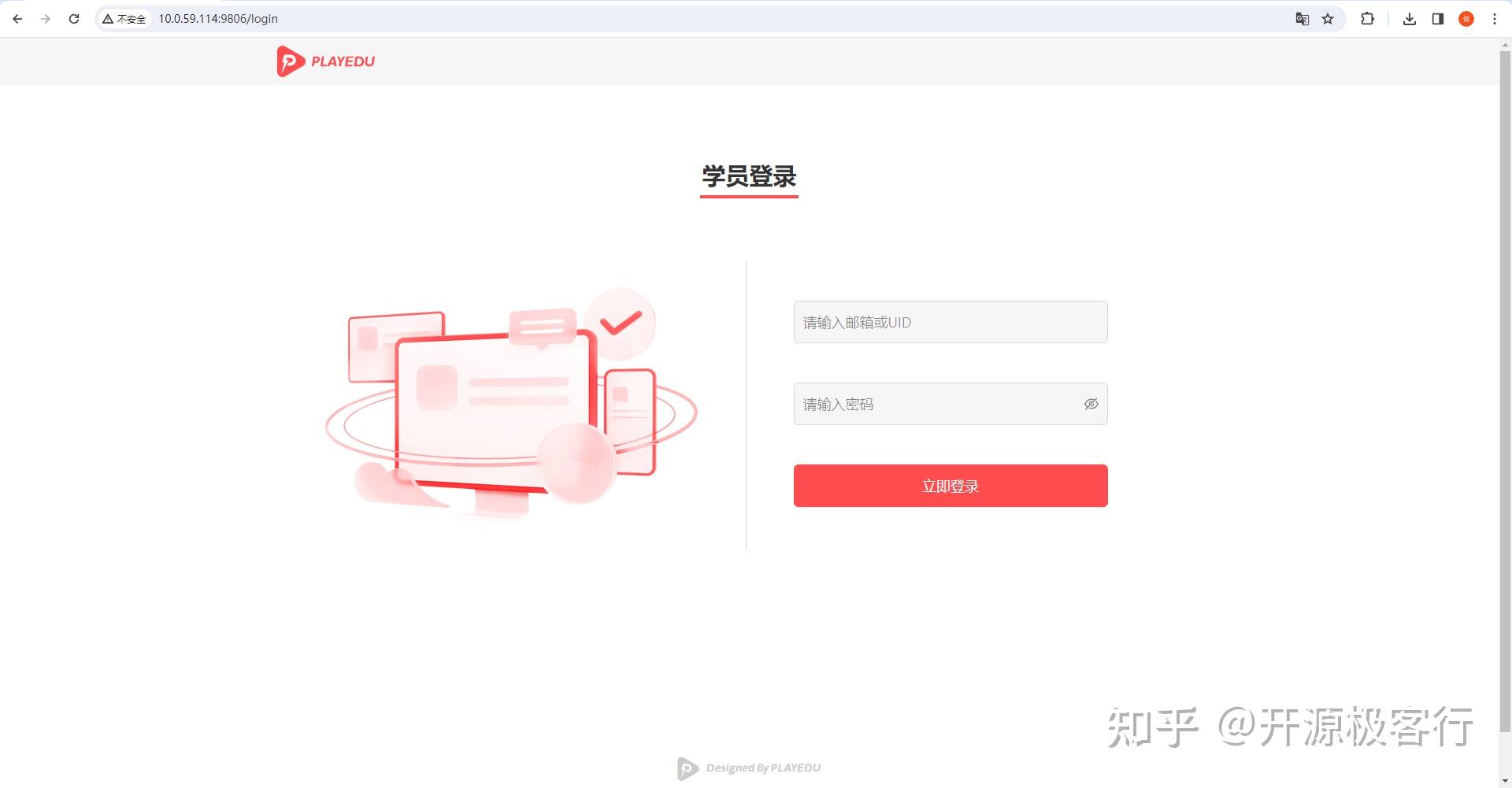1512x788 pixels.
Task: Open the browser extensions puzzle icon
Action: pyautogui.click(x=1368, y=18)
